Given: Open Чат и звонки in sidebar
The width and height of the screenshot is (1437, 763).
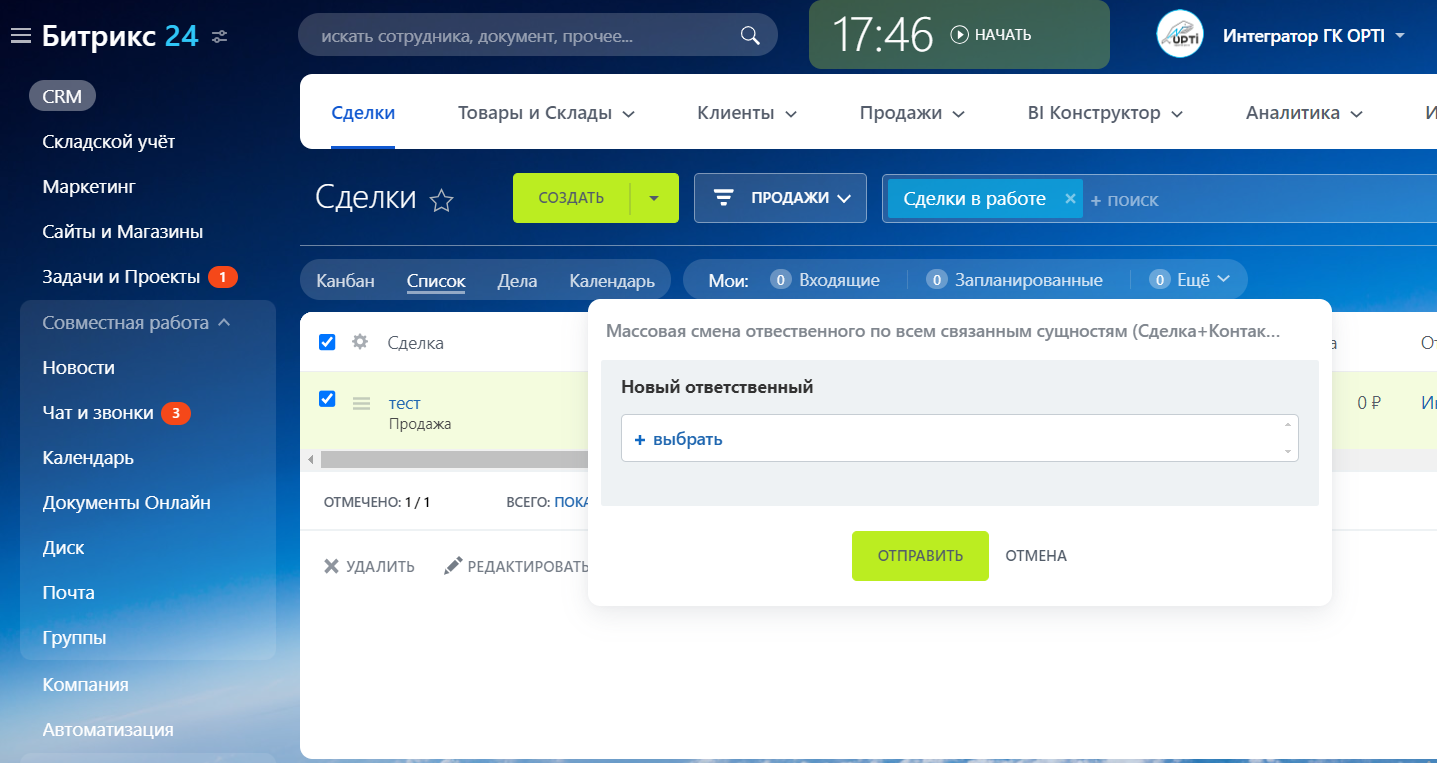Looking at the screenshot, I should click(x=98, y=413).
